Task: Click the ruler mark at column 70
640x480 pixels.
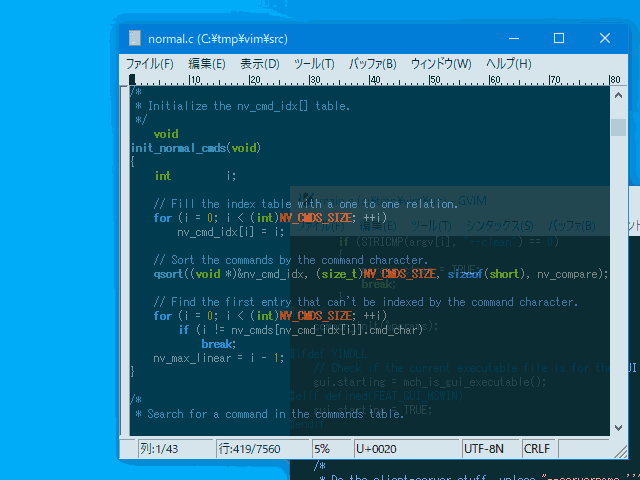Action: coord(555,80)
